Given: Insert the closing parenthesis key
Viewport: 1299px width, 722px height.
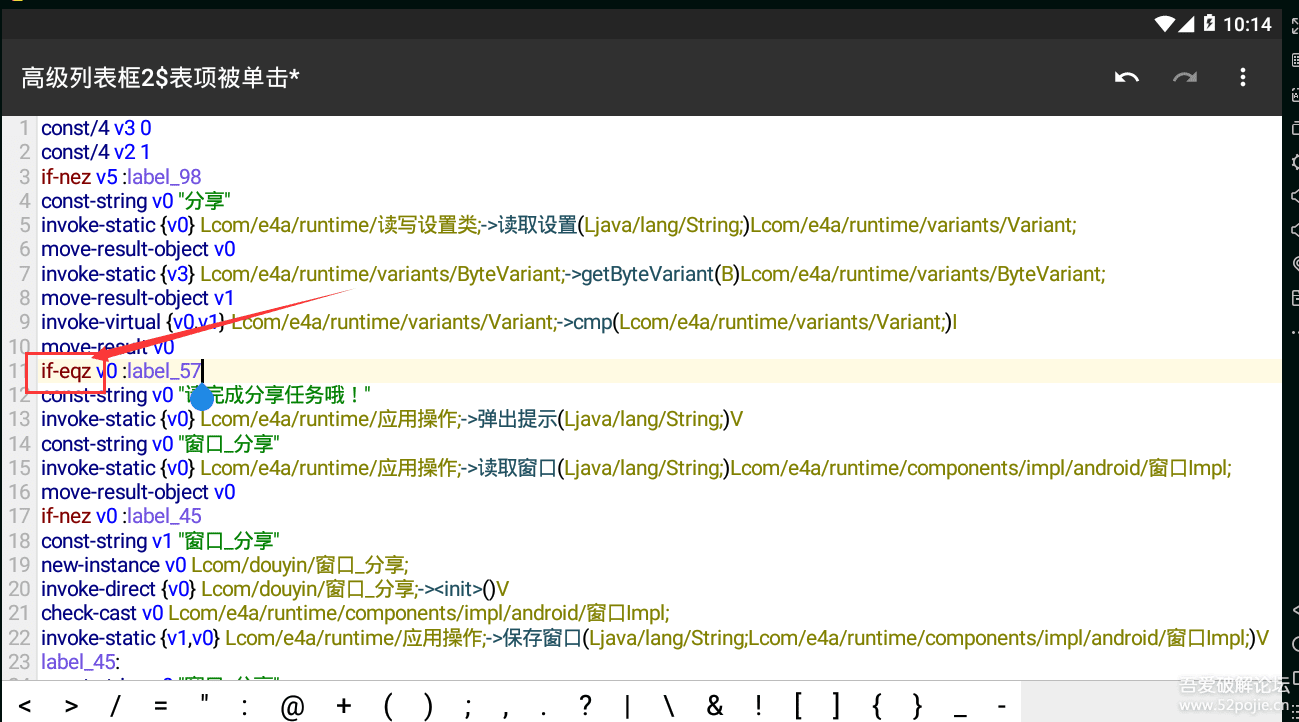Looking at the screenshot, I should point(428,707).
